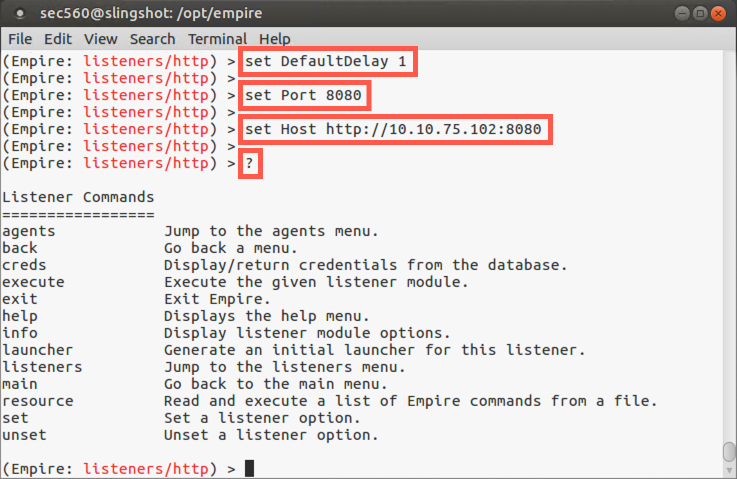Click the 'agents' command row

190,231
